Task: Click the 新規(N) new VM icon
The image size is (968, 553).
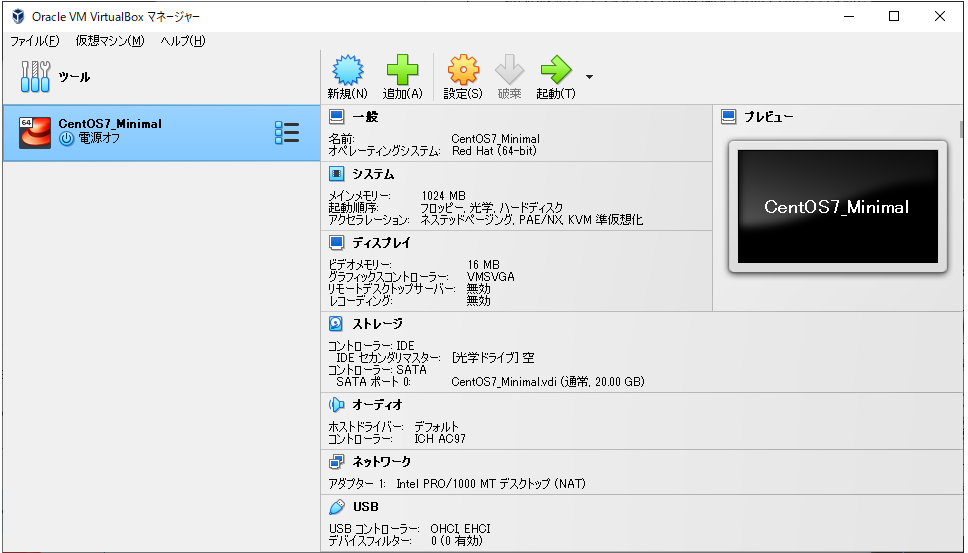Action: coord(347,70)
